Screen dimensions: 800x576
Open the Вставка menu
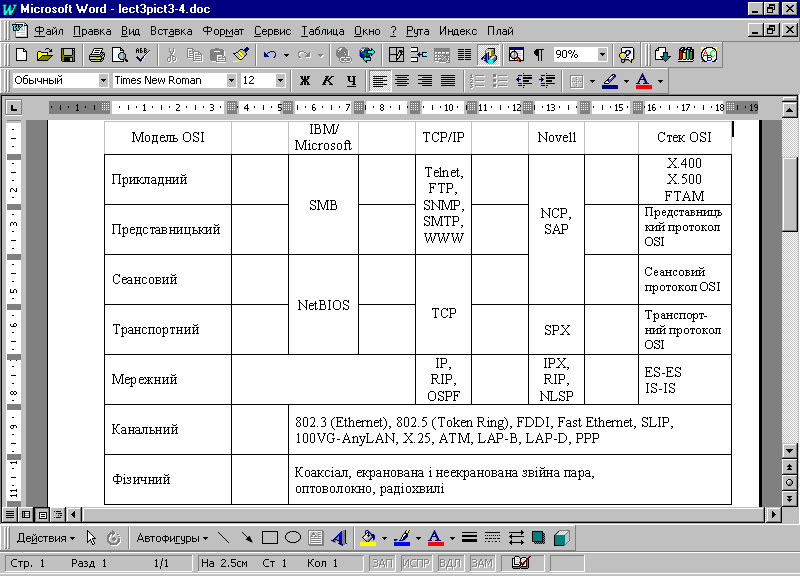(x=171, y=31)
